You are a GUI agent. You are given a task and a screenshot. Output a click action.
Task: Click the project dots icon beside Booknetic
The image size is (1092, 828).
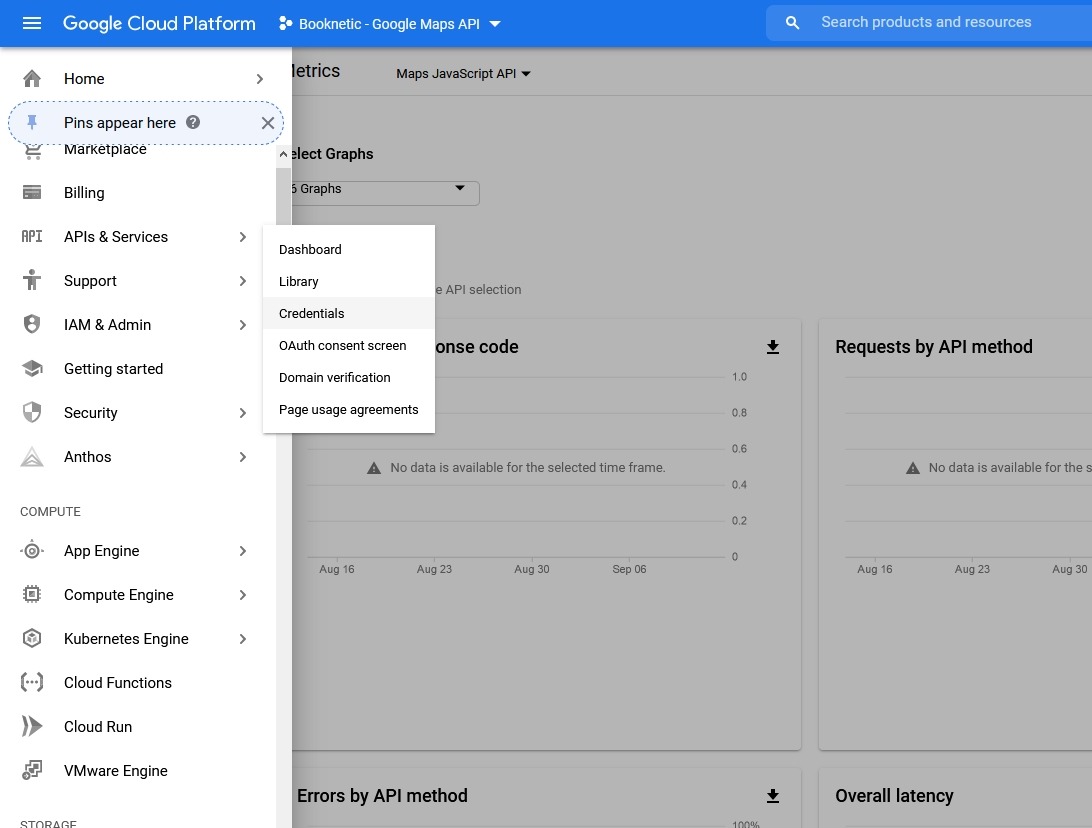pos(285,24)
